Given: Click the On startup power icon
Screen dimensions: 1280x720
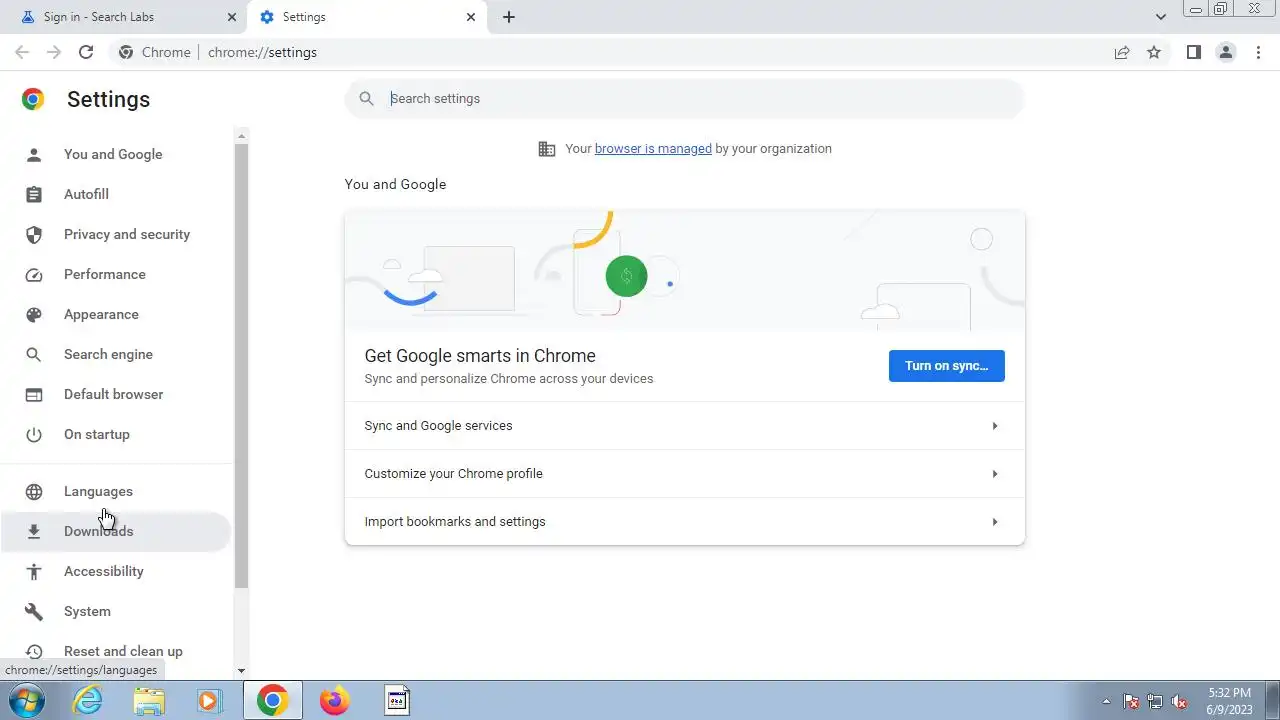Looking at the screenshot, I should [34, 434].
